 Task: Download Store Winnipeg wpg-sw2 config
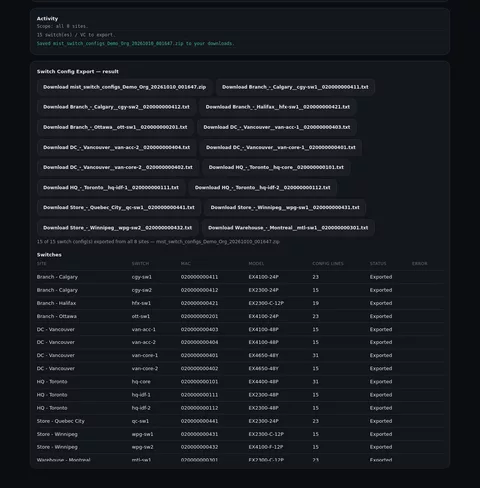[117, 228]
